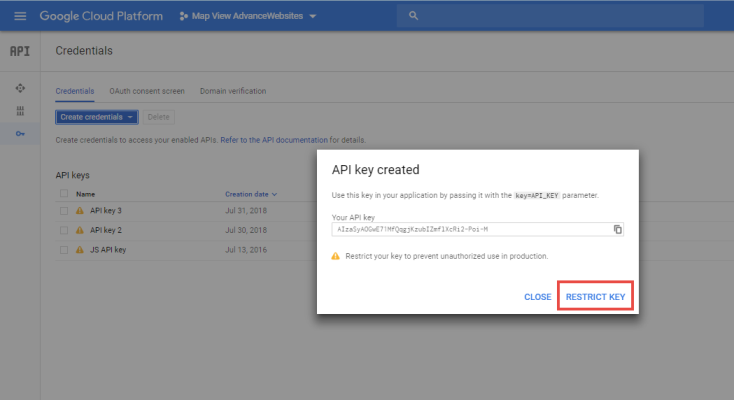Switch to Domain verification tab

coord(233,91)
